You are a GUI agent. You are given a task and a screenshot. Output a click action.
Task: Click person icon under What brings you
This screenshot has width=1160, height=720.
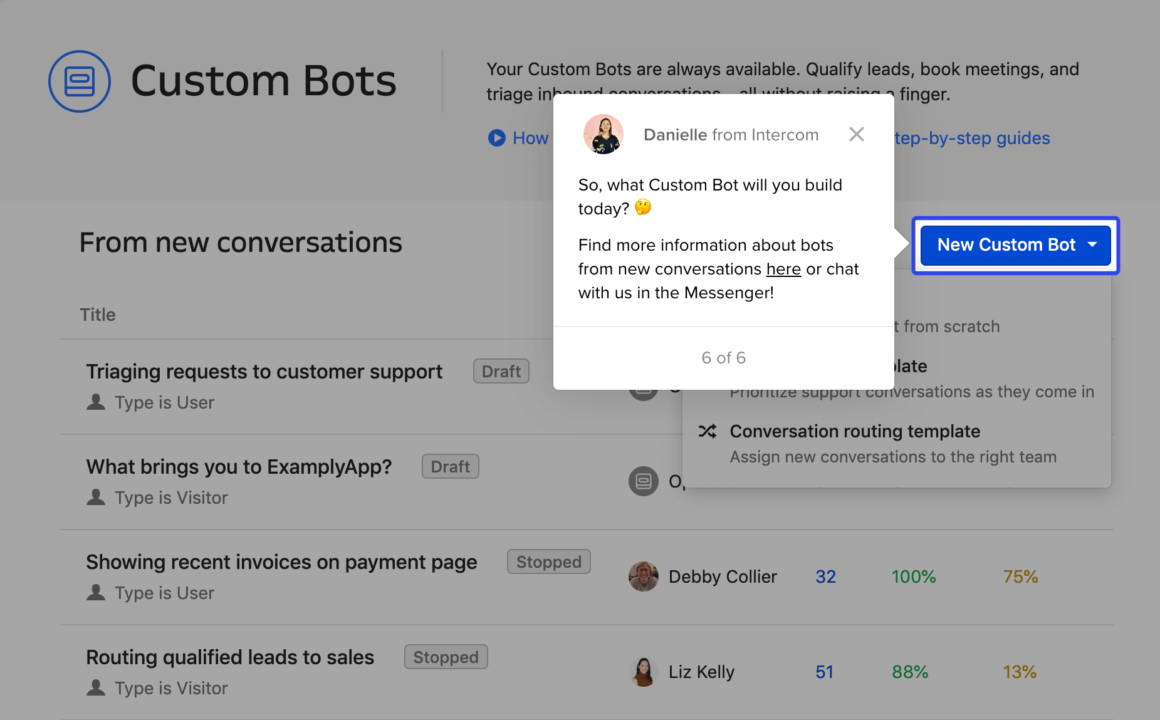click(x=95, y=497)
